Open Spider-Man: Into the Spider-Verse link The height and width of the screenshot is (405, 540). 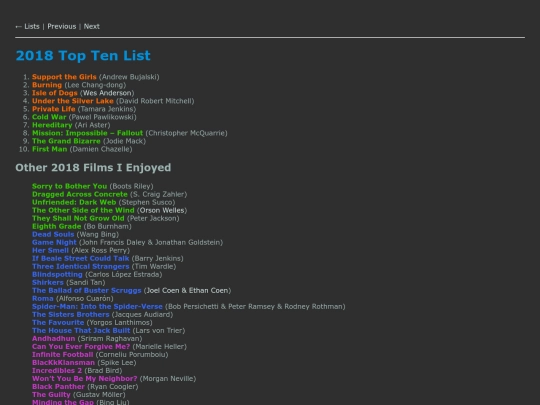[97, 307]
